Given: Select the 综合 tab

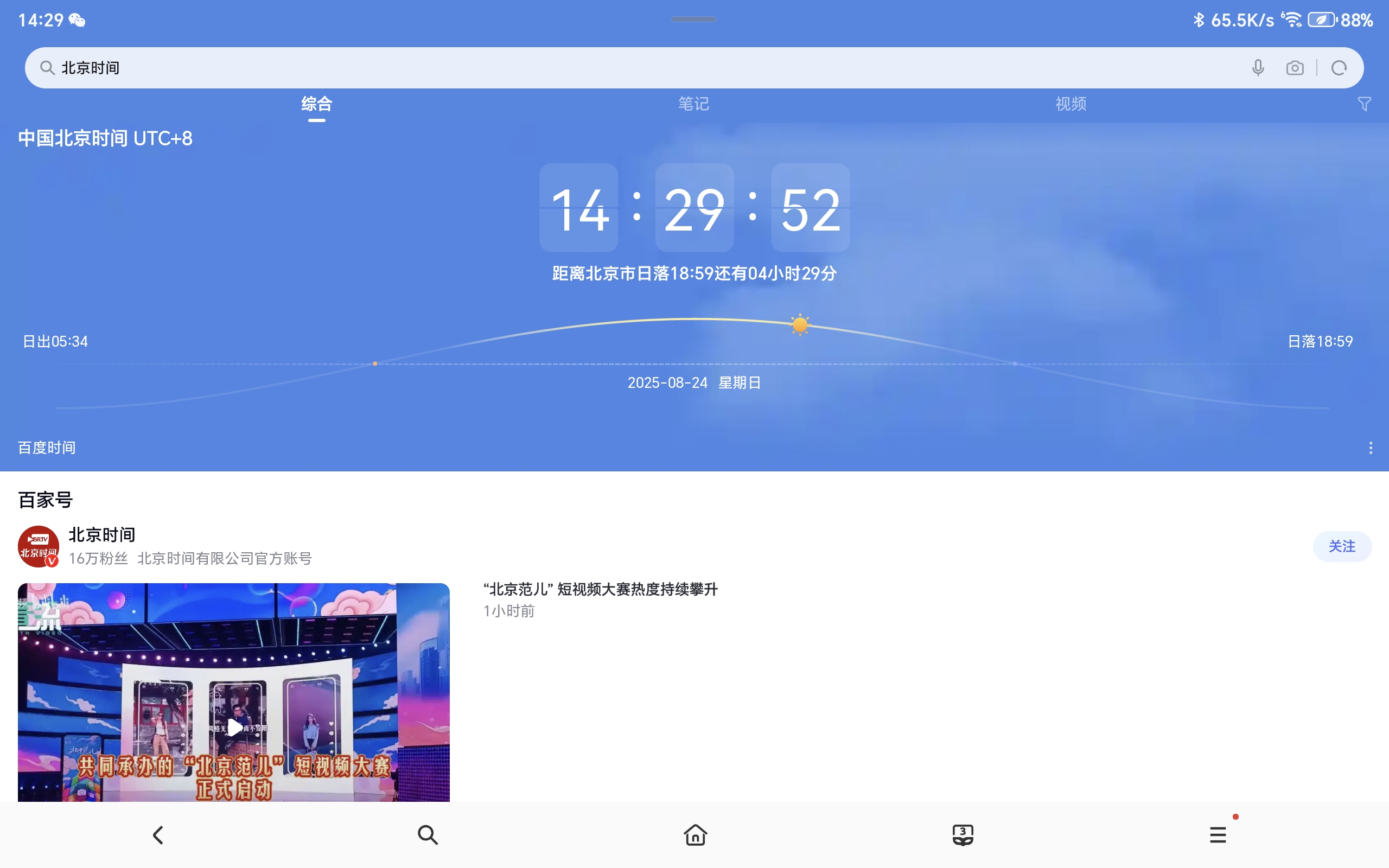Looking at the screenshot, I should 317,104.
